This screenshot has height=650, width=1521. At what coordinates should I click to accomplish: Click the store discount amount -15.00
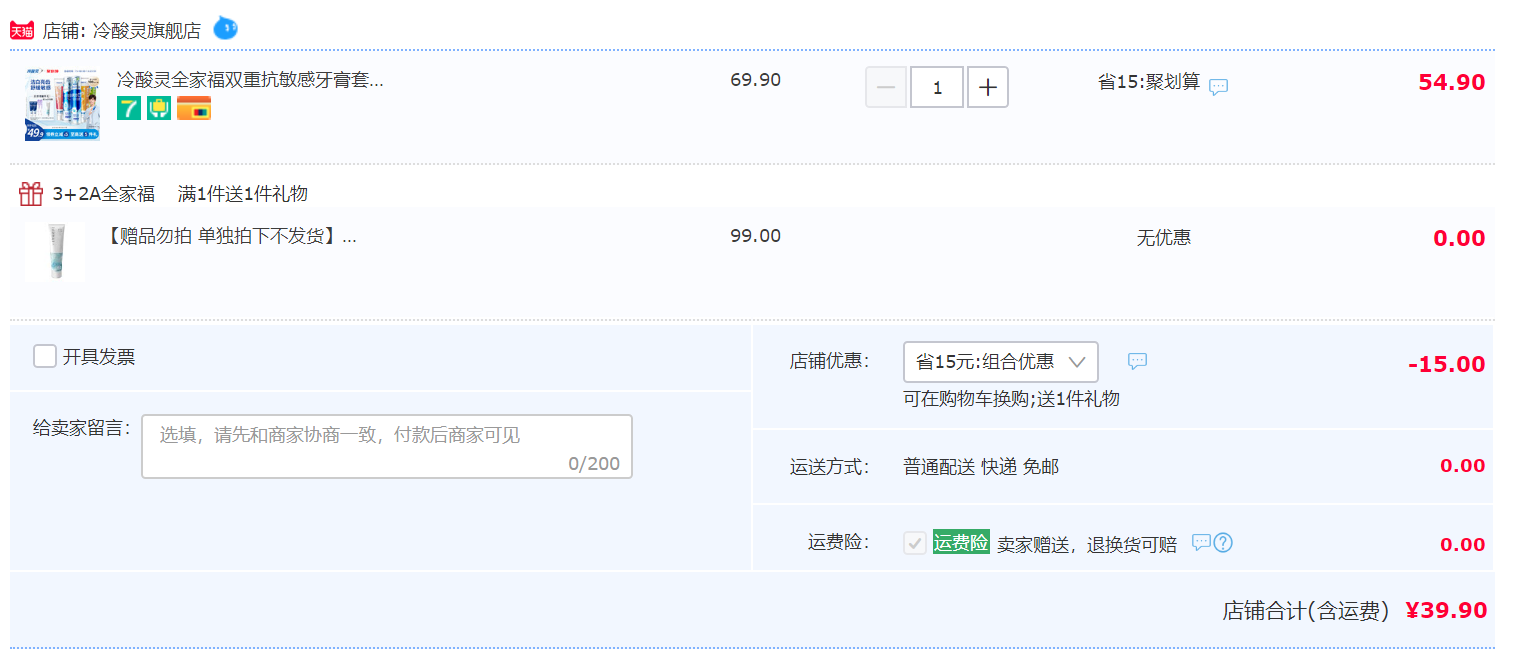tap(1447, 364)
